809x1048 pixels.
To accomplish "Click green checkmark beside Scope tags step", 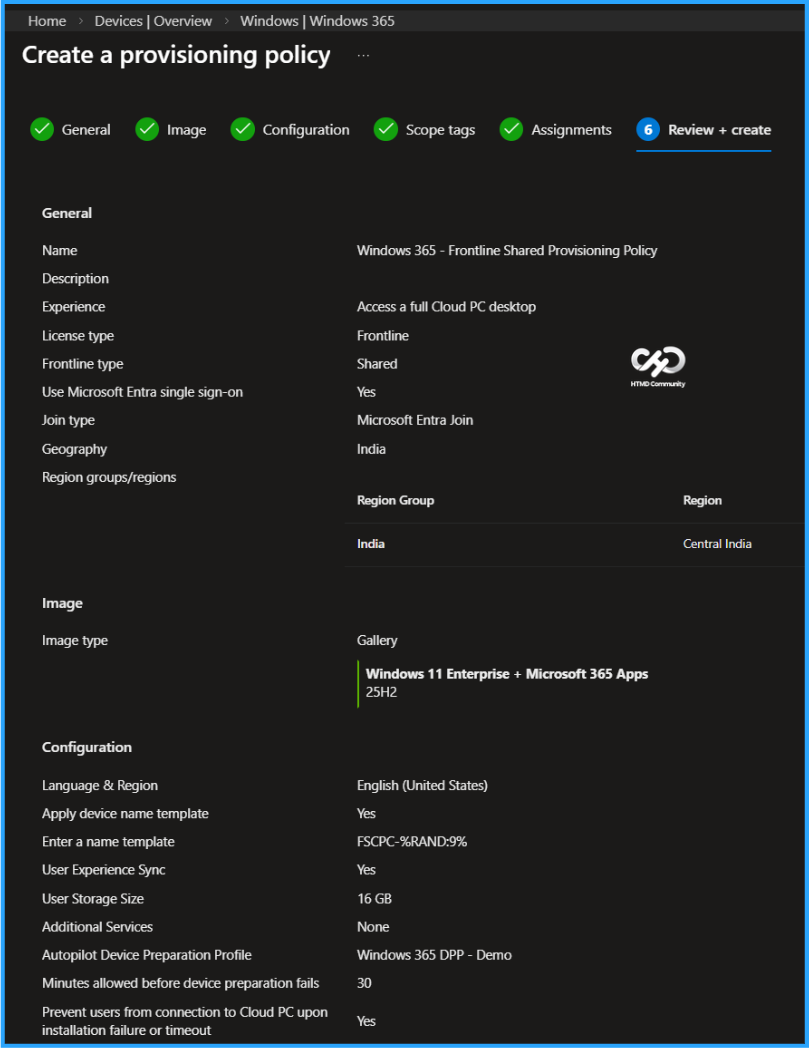I will click(x=386, y=130).
